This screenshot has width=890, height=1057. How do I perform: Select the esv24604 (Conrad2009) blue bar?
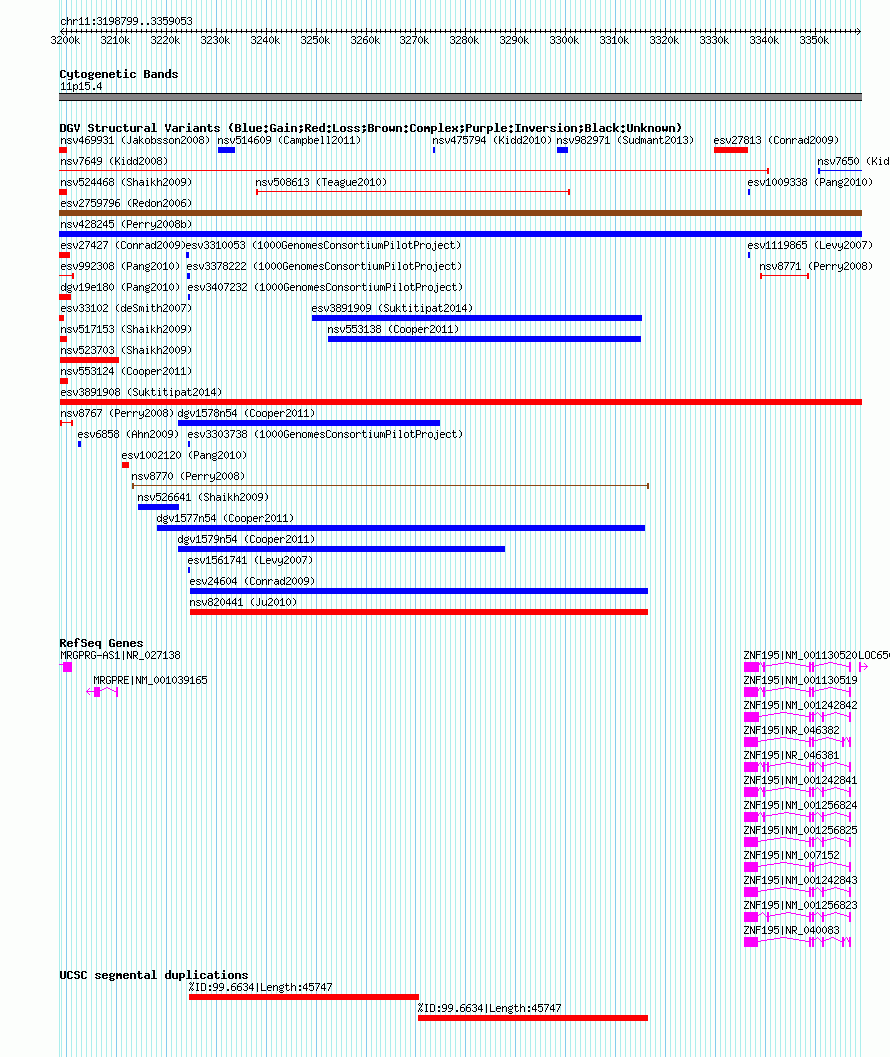[x=419, y=591]
